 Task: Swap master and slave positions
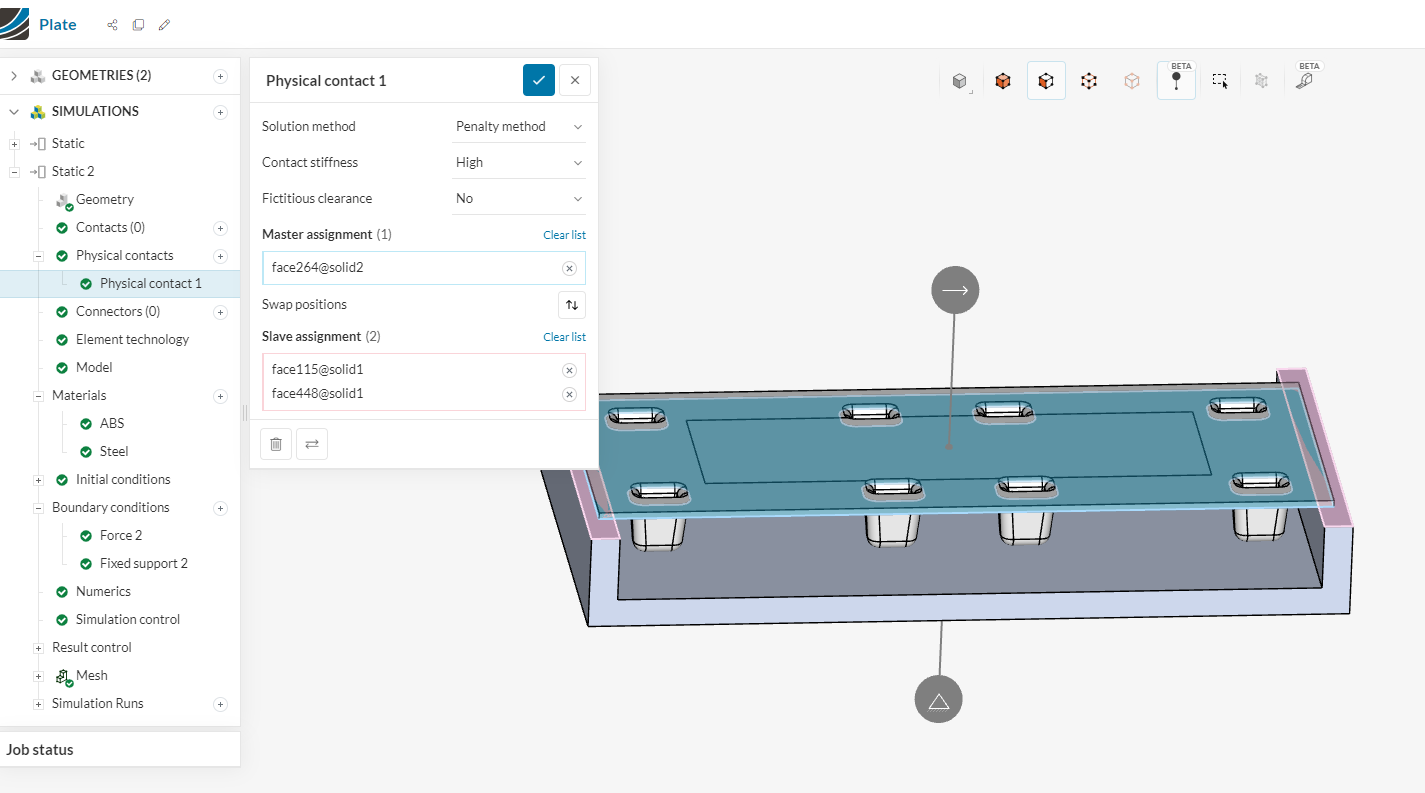[x=571, y=305]
